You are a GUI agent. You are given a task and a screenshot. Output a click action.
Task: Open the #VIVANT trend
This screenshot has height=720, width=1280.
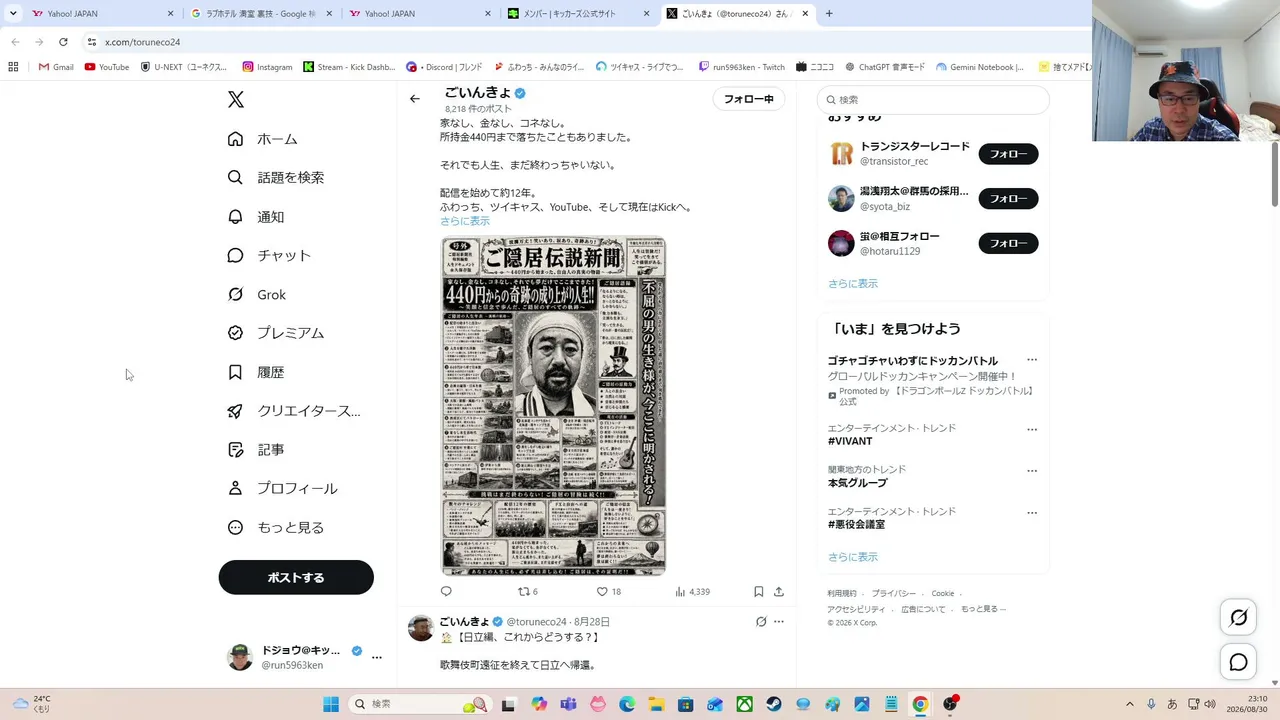coord(850,441)
